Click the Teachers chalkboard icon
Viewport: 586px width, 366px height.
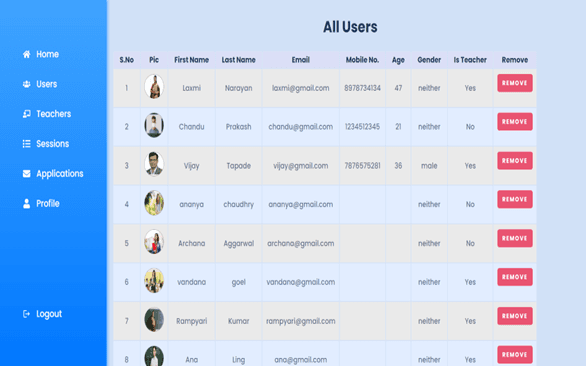[27, 114]
